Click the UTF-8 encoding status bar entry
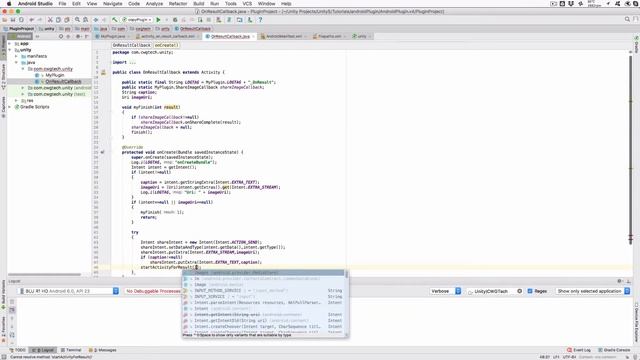Image resolution: width=640 pixels, height=360 pixels. point(569,357)
